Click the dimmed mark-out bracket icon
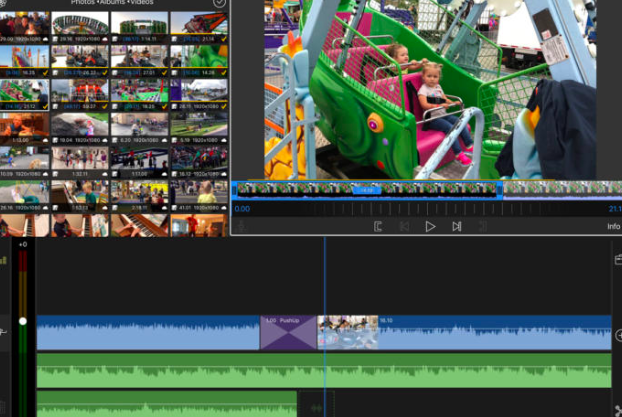Image resolution: width=622 pixels, height=417 pixels. point(483,227)
